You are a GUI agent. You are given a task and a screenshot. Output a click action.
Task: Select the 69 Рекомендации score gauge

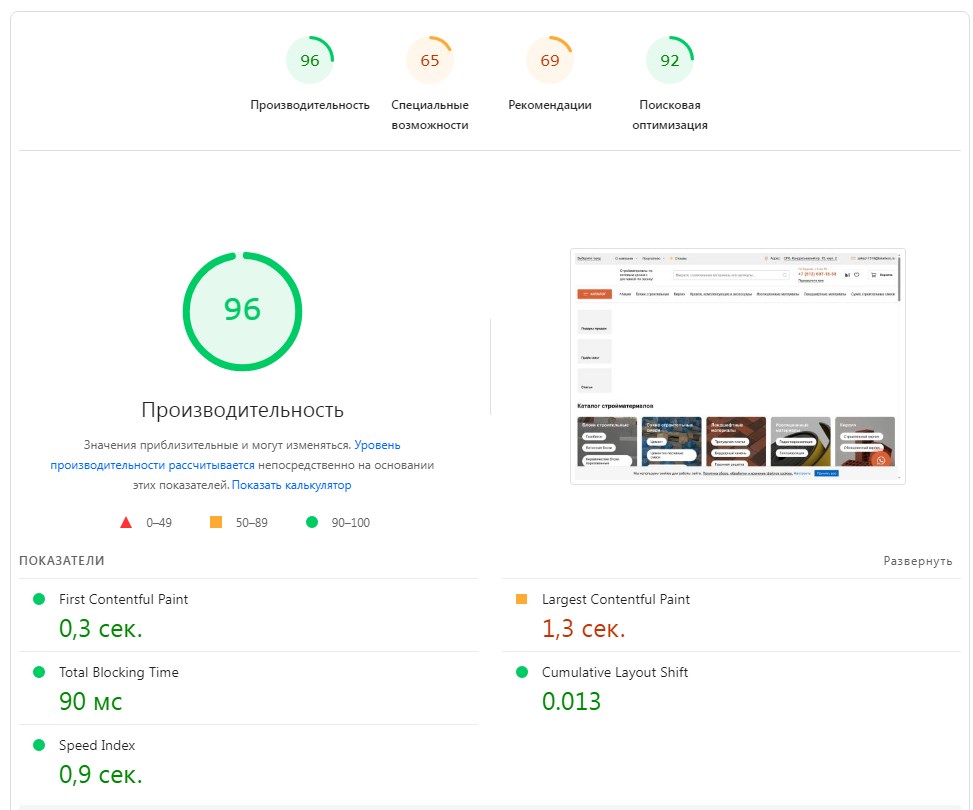[x=550, y=61]
